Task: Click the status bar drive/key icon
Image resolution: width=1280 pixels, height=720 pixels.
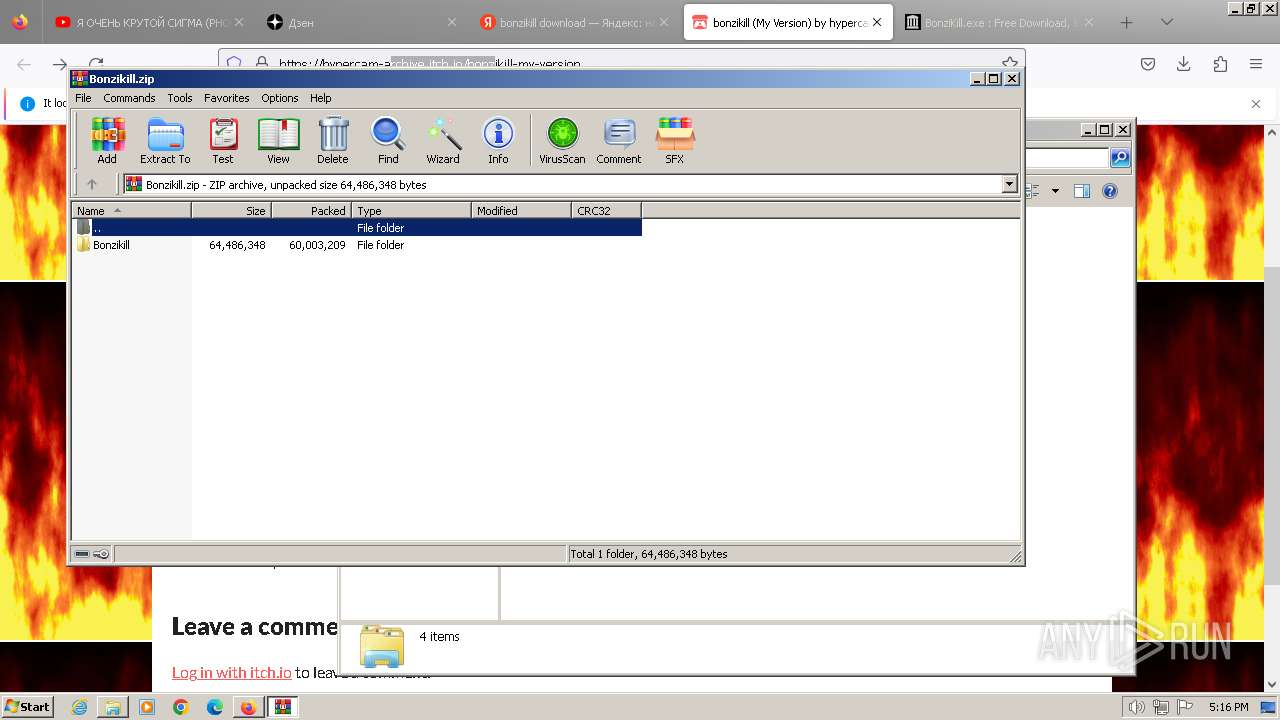Action: [x=92, y=554]
